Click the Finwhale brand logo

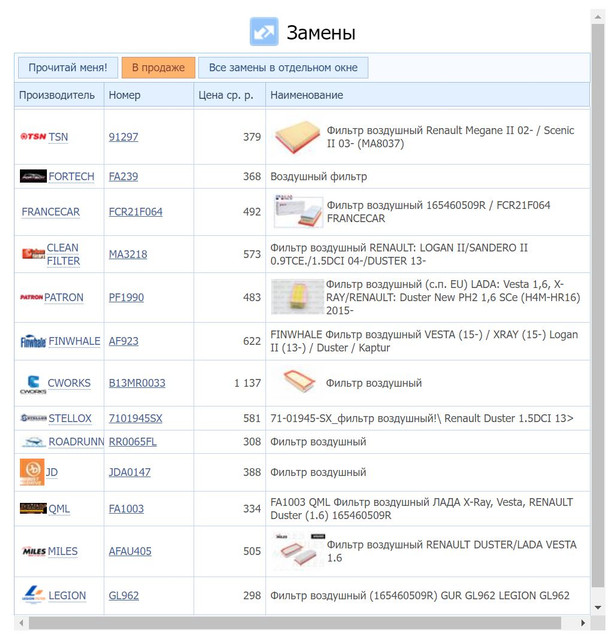click(x=33, y=341)
